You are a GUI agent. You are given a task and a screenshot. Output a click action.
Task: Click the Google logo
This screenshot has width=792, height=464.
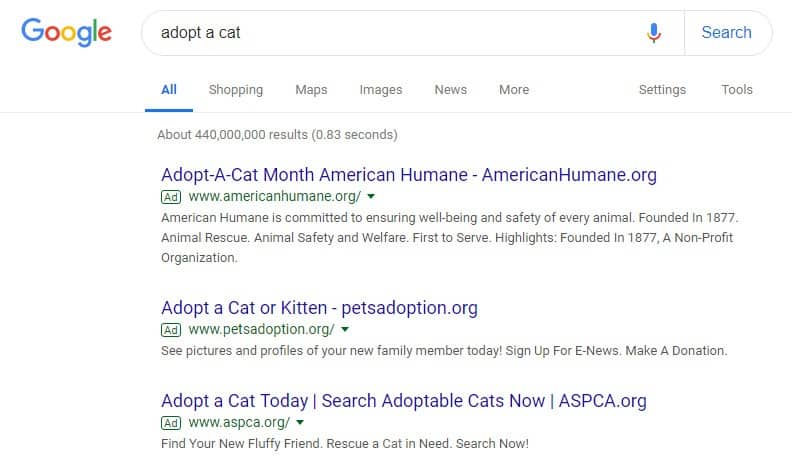66,32
